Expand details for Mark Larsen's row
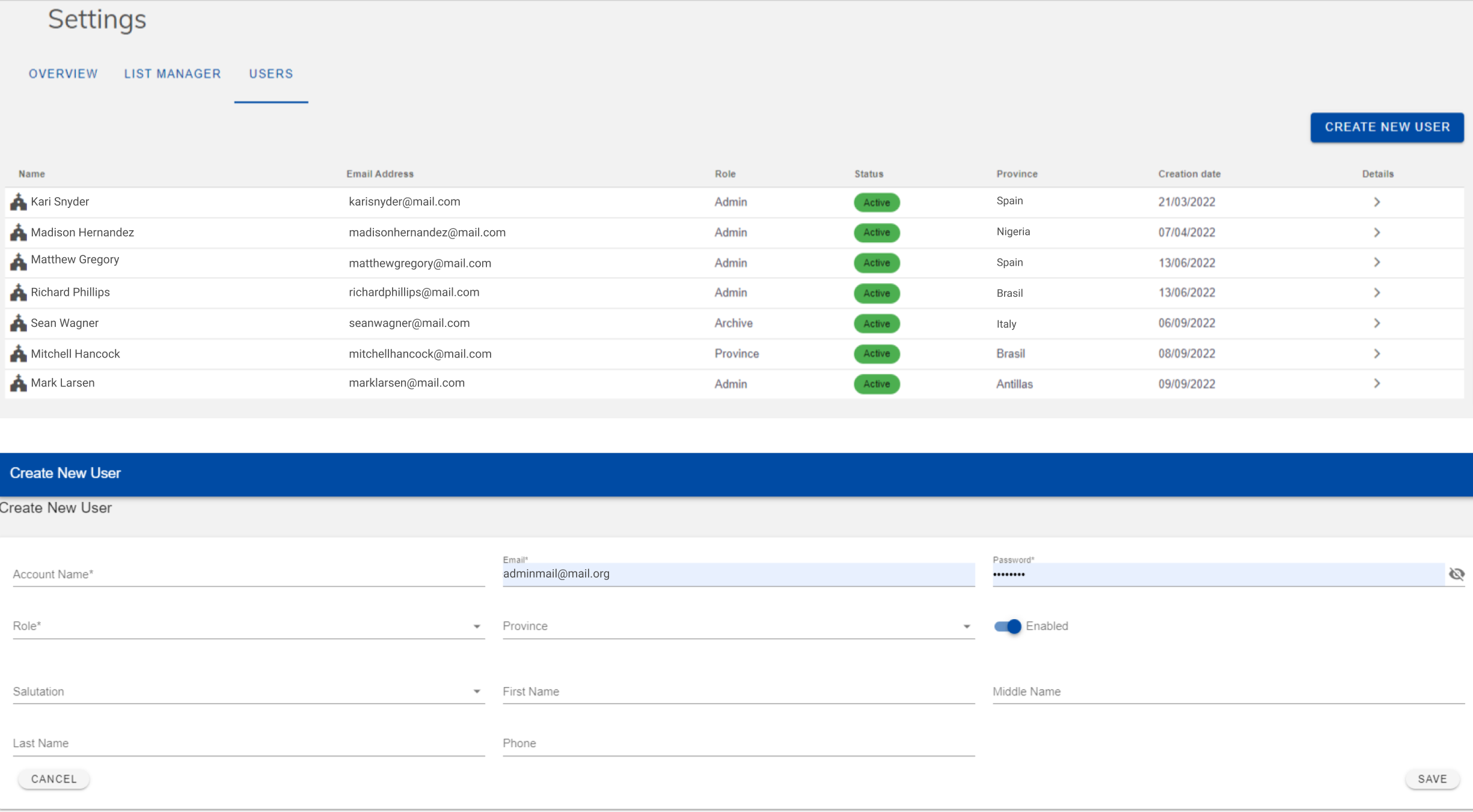 point(1377,383)
